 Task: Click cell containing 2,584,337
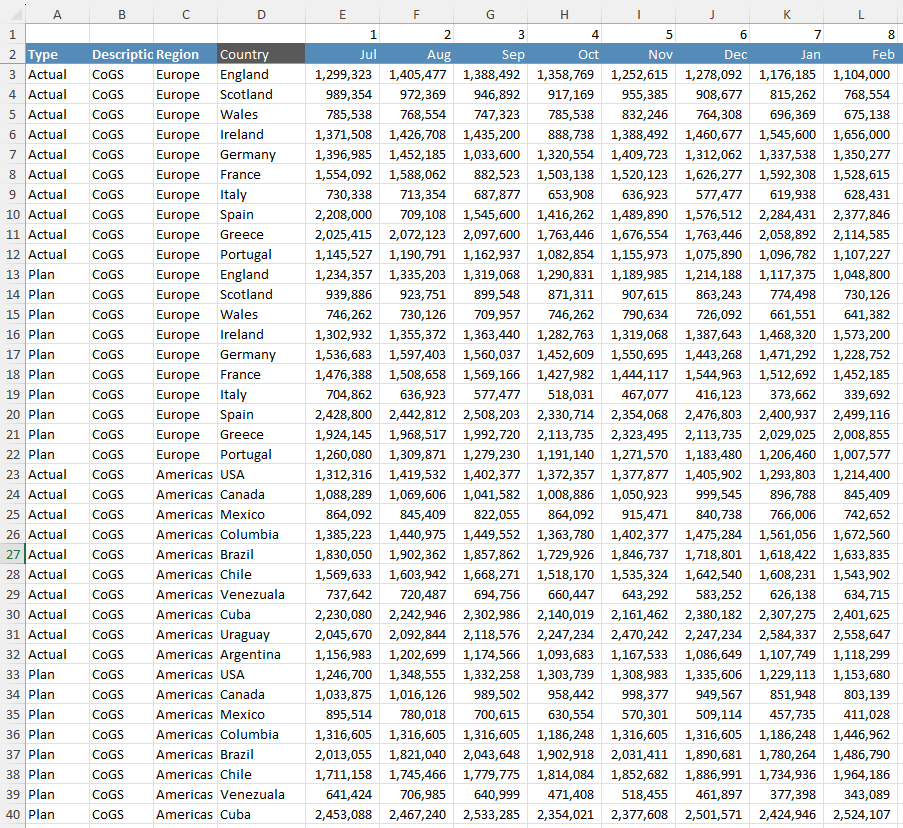[x=787, y=635]
